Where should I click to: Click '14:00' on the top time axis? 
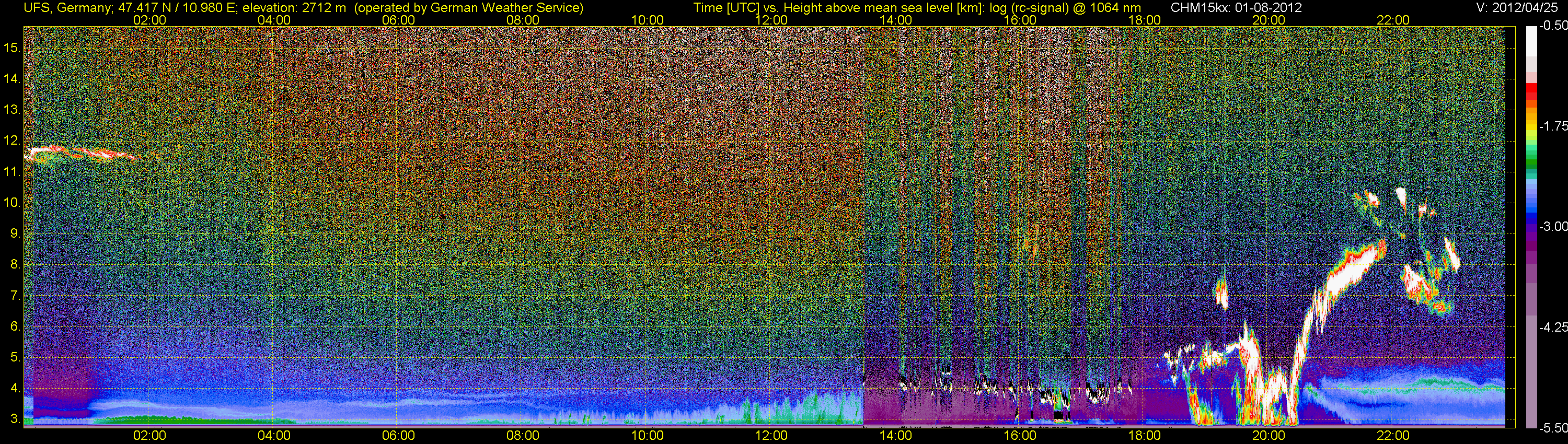[896, 20]
